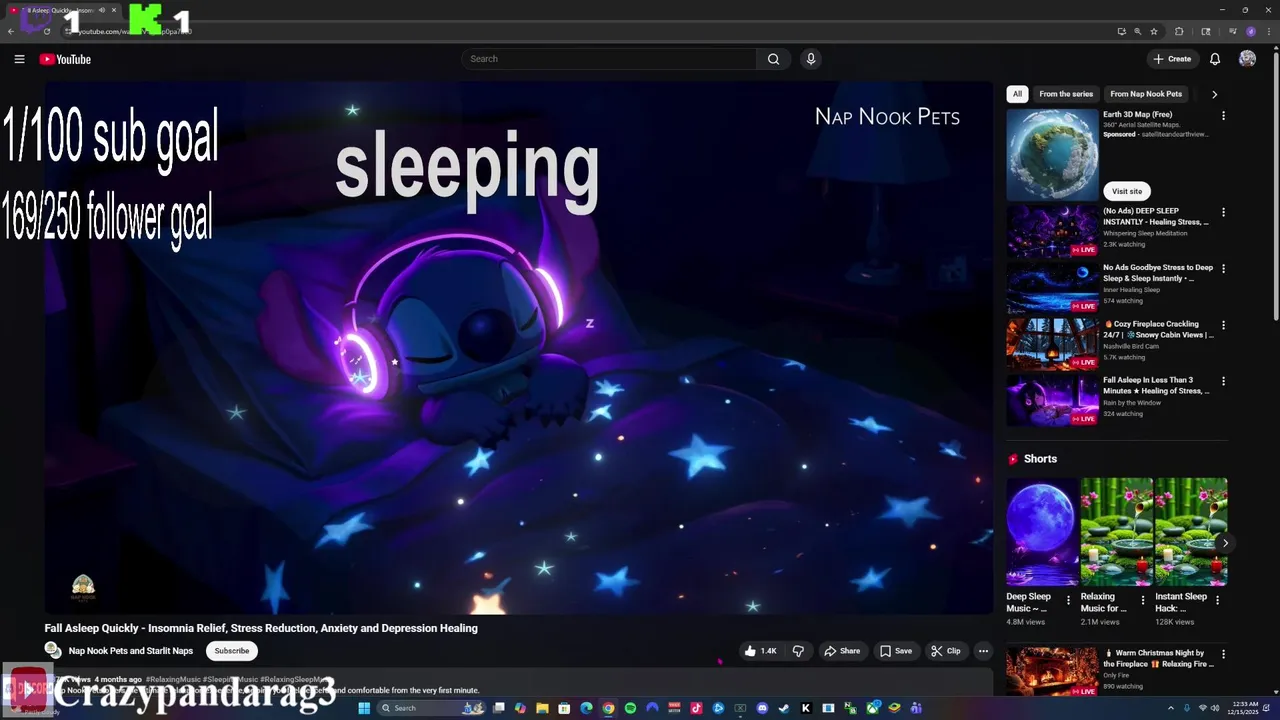Click the #RelaxingMusic hashtag

173,679
